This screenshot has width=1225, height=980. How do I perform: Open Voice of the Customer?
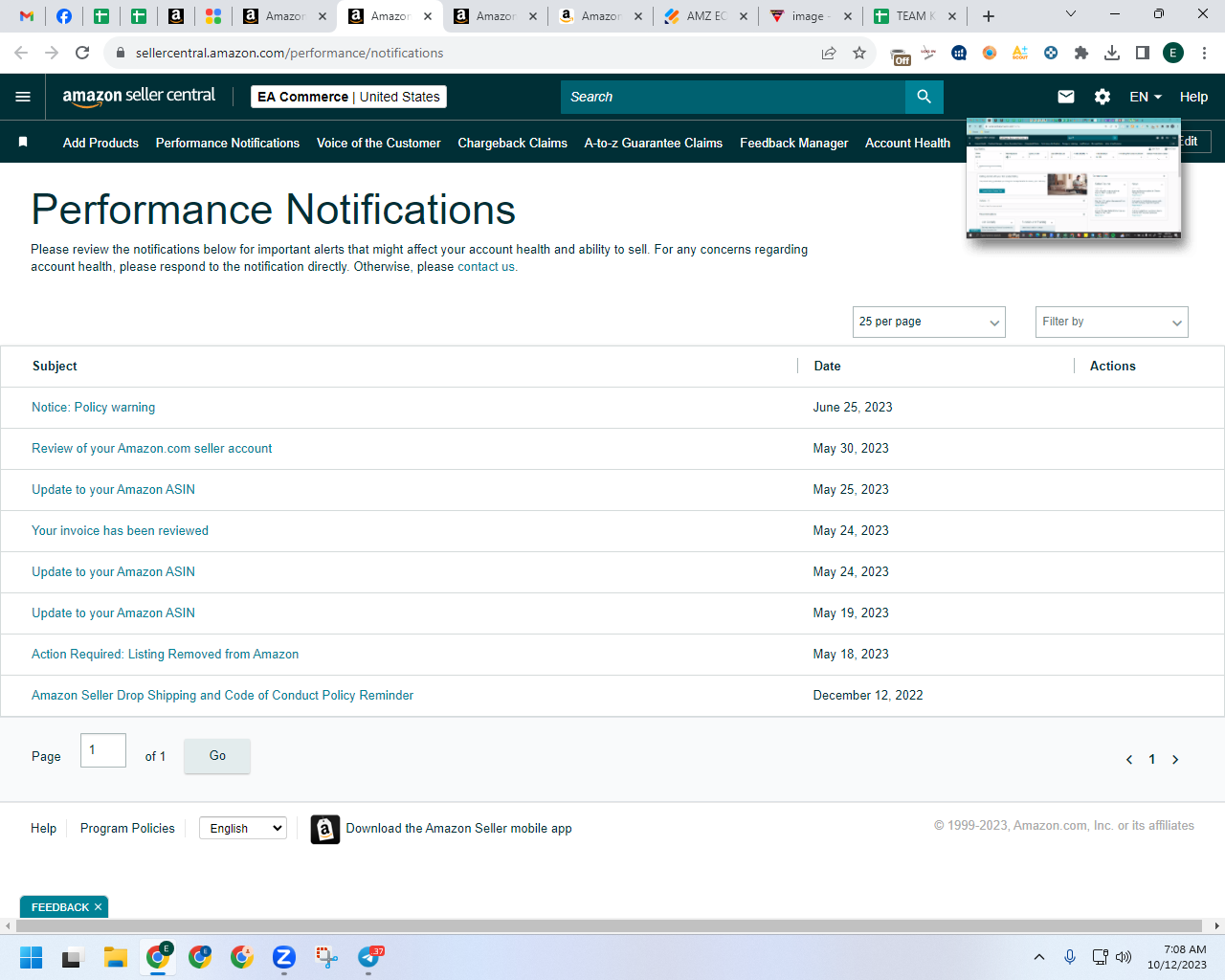coord(379,143)
